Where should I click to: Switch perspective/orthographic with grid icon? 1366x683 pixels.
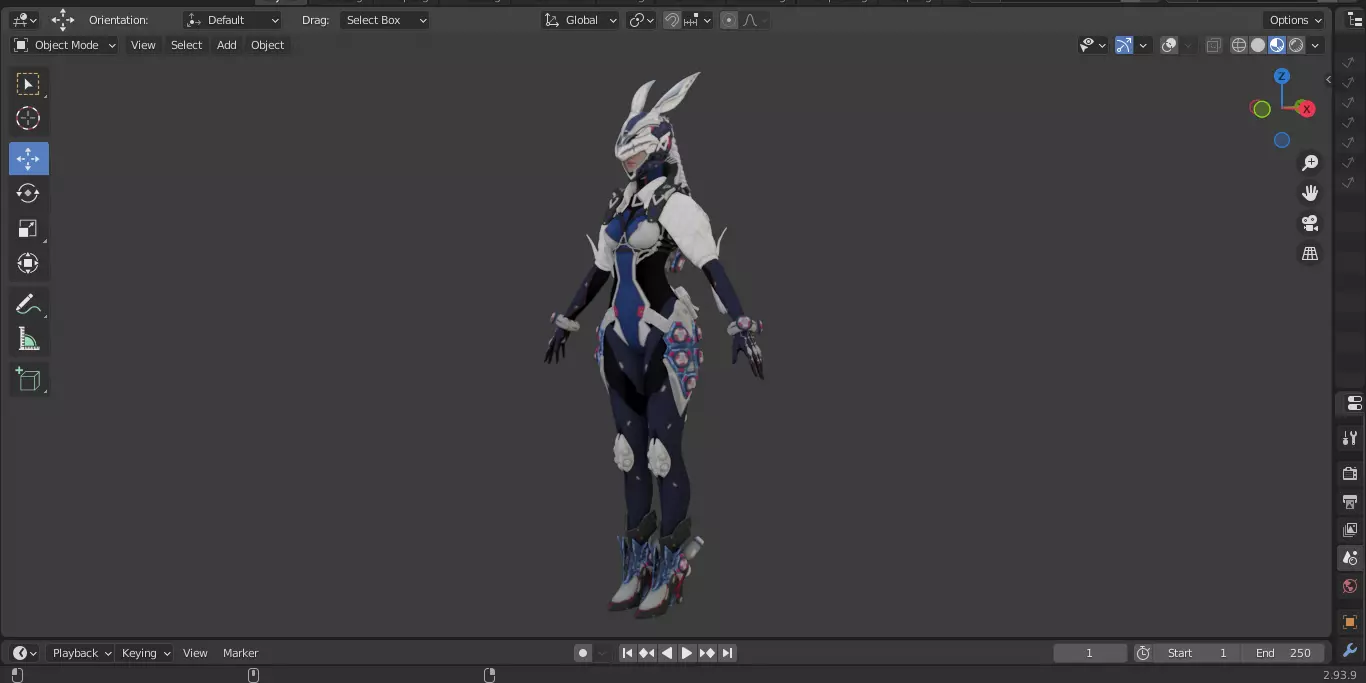coord(1310,254)
